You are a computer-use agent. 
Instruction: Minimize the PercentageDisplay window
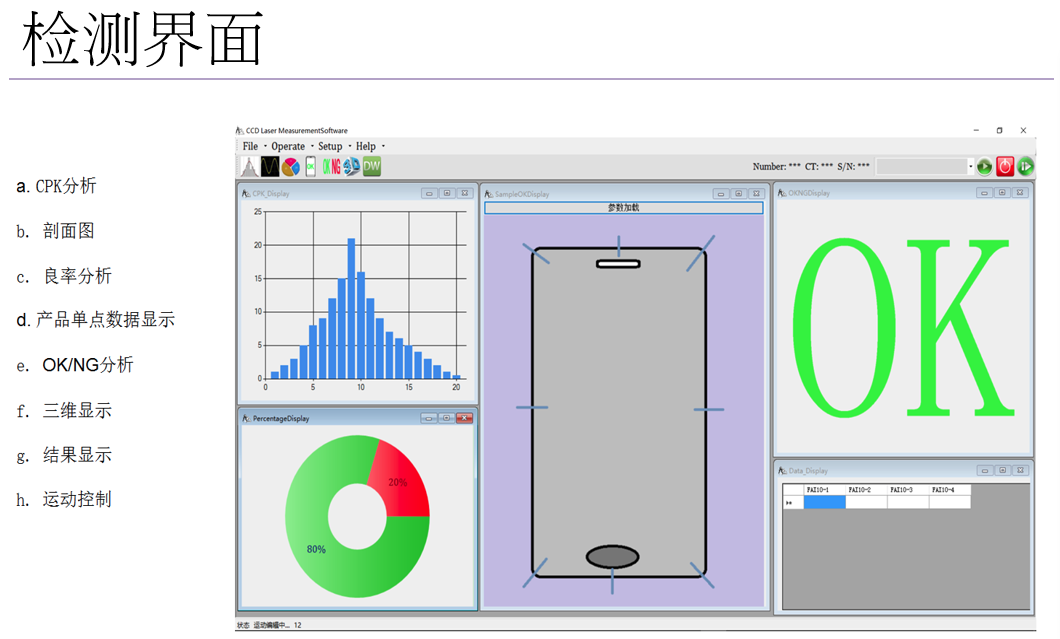click(x=429, y=419)
